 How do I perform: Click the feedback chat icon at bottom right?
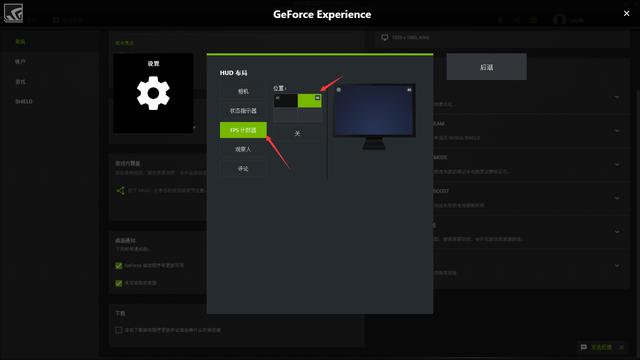[584, 347]
